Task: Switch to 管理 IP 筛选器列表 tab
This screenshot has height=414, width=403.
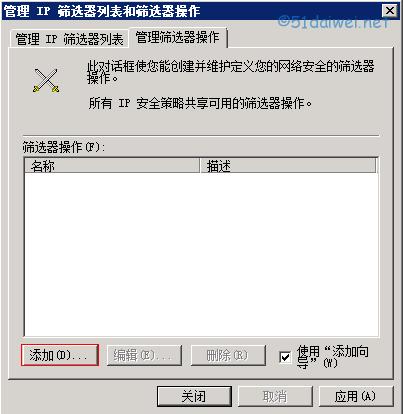Action: [69, 39]
